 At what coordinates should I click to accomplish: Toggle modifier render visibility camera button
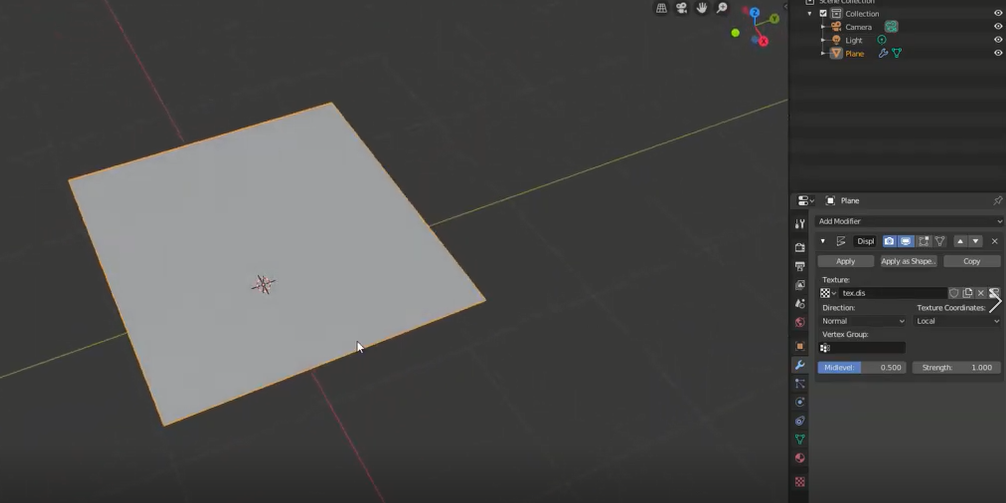pos(889,241)
